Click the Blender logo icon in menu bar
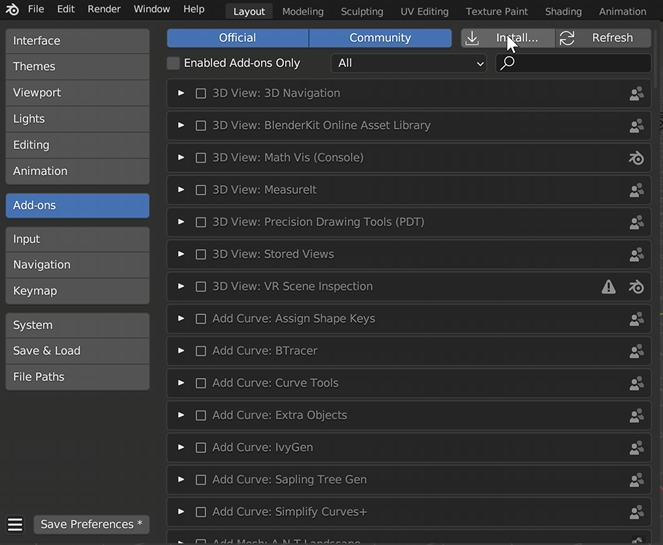The height and width of the screenshot is (545, 663). (12, 10)
